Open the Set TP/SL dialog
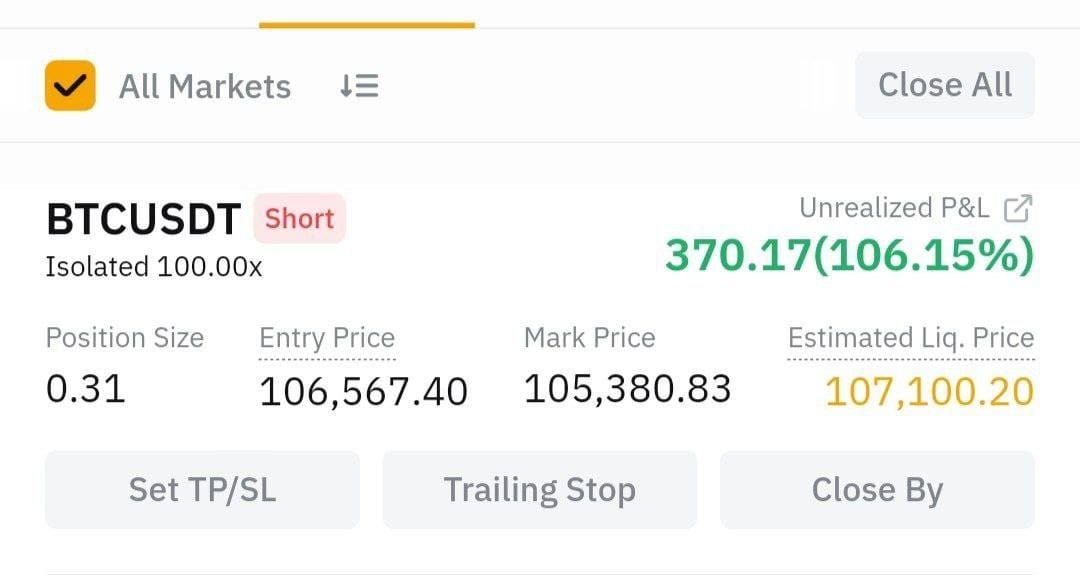The width and height of the screenshot is (1080, 575). click(202, 490)
